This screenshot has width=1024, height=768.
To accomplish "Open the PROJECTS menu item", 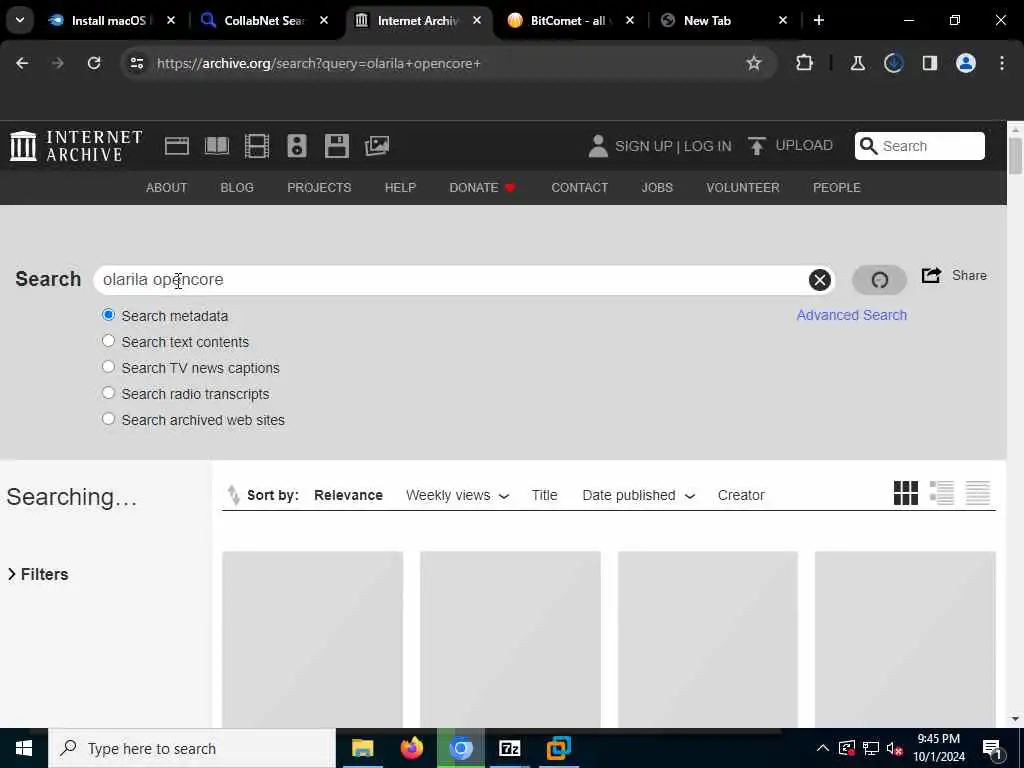I will tap(319, 187).
